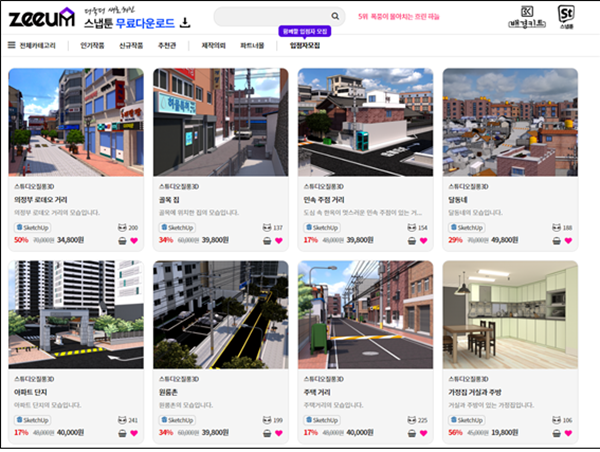Click the Zeeum logo
The width and height of the screenshot is (600, 452).
(41, 16)
